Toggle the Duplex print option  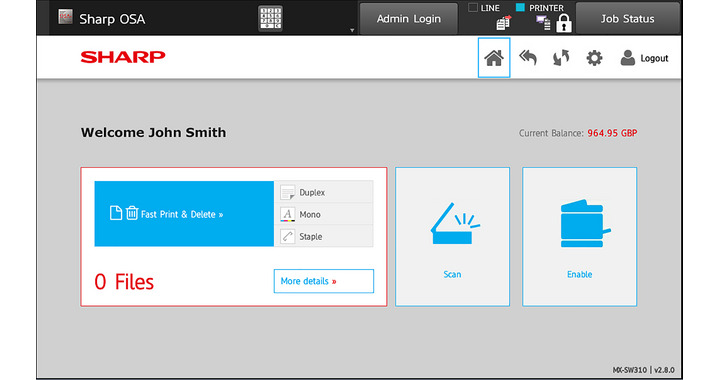[x=324, y=192]
